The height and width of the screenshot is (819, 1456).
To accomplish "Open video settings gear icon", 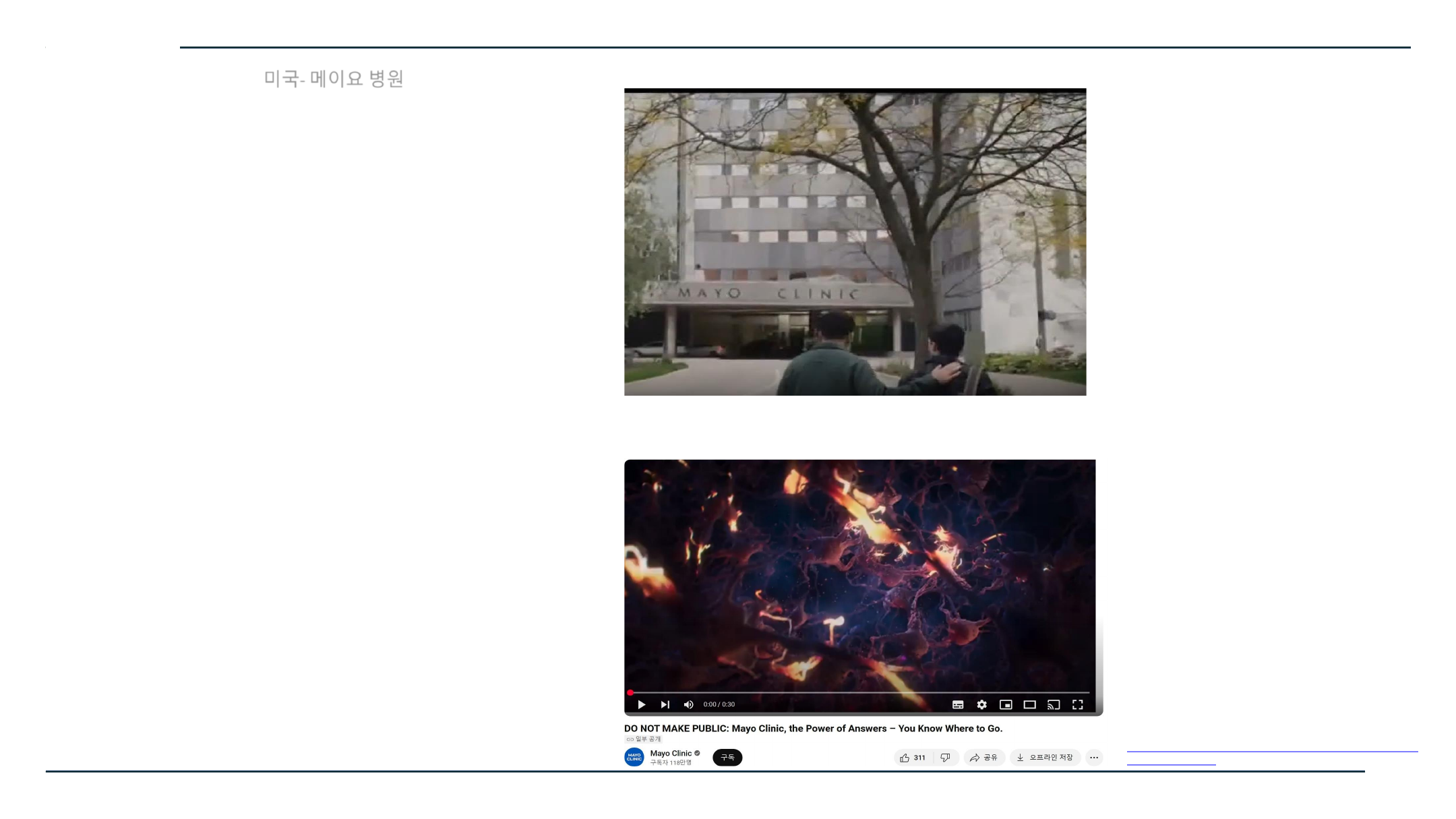I will coord(982,704).
